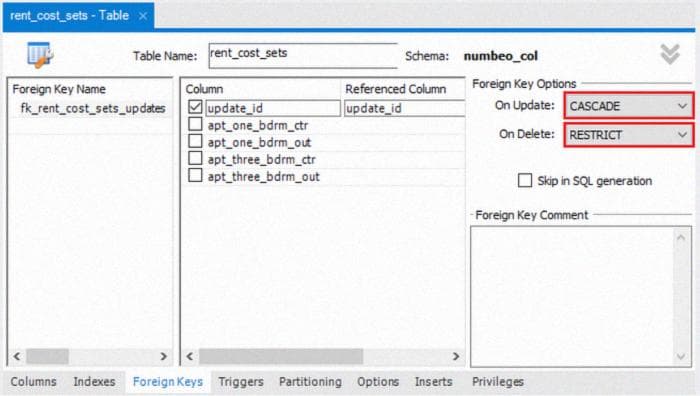This screenshot has width=700, height=396.
Task: Check the apt_one_bdrm_ctr column checkbox
Action: pos(195,124)
